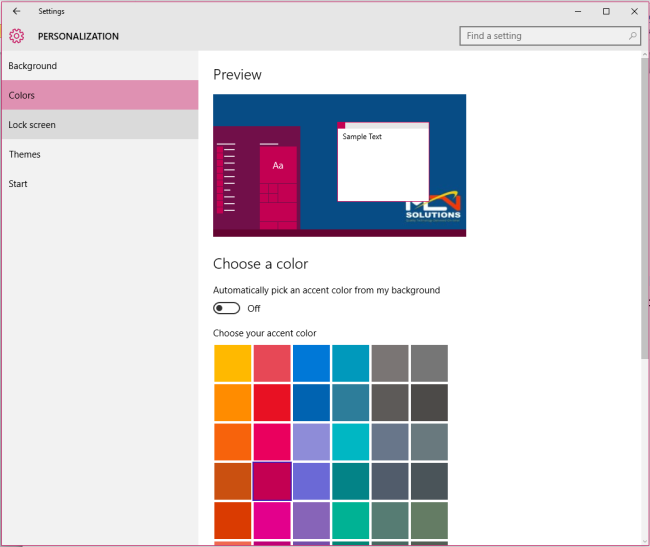The image size is (650, 547).
Task: Select the Colors section
Action: [x=100, y=95]
